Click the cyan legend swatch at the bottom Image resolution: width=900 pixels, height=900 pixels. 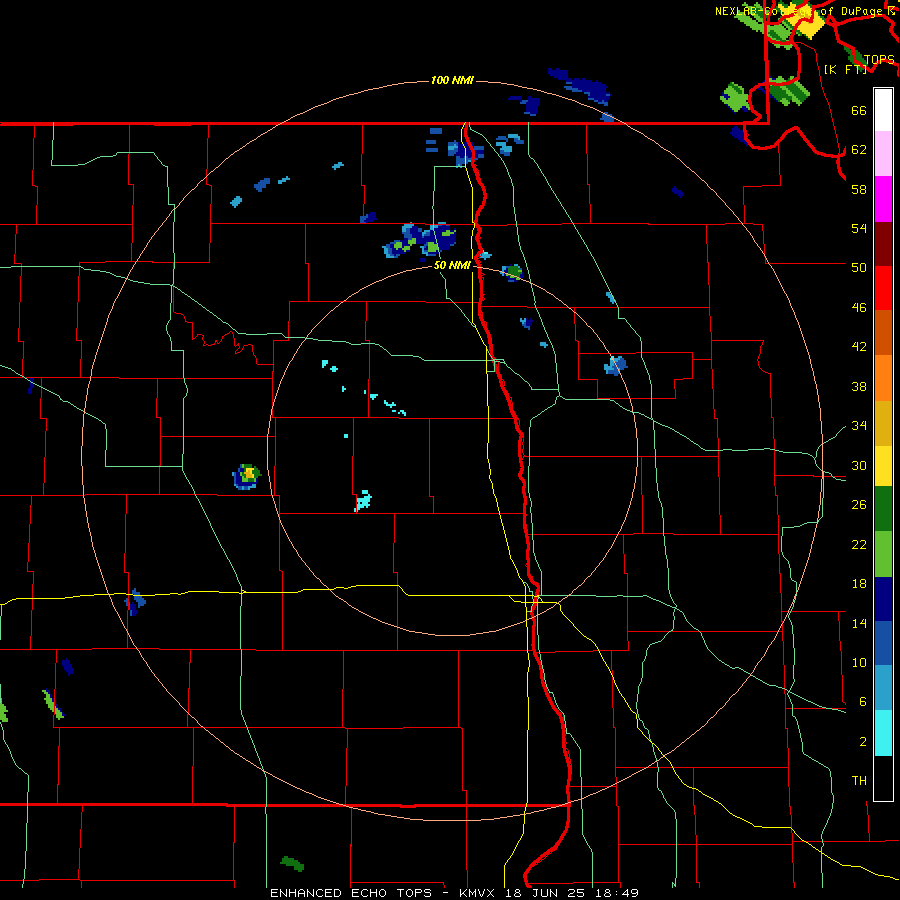[x=883, y=733]
